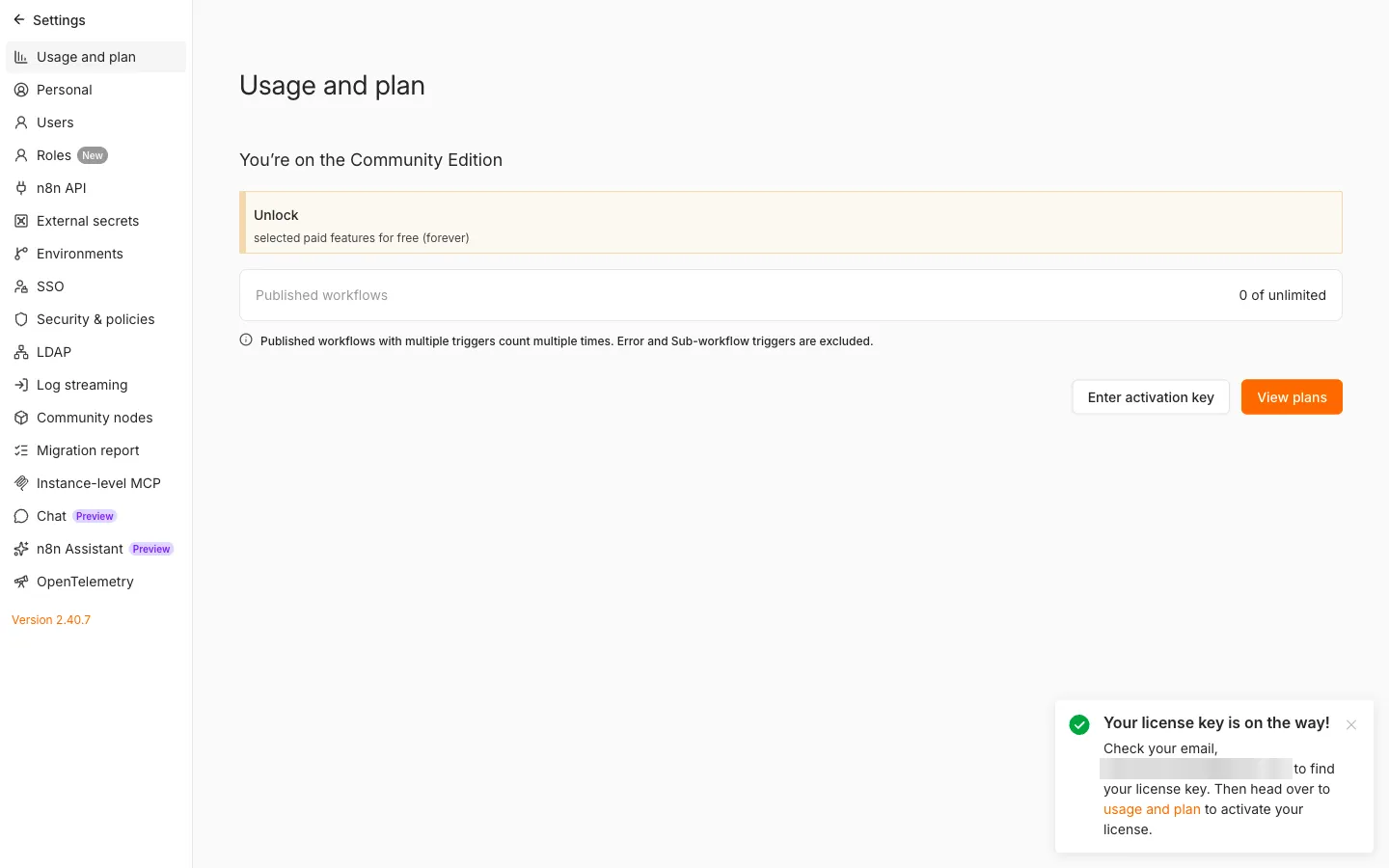This screenshot has width=1389, height=868.
Task: Click the SSO user-lock icon
Action: (x=21, y=286)
